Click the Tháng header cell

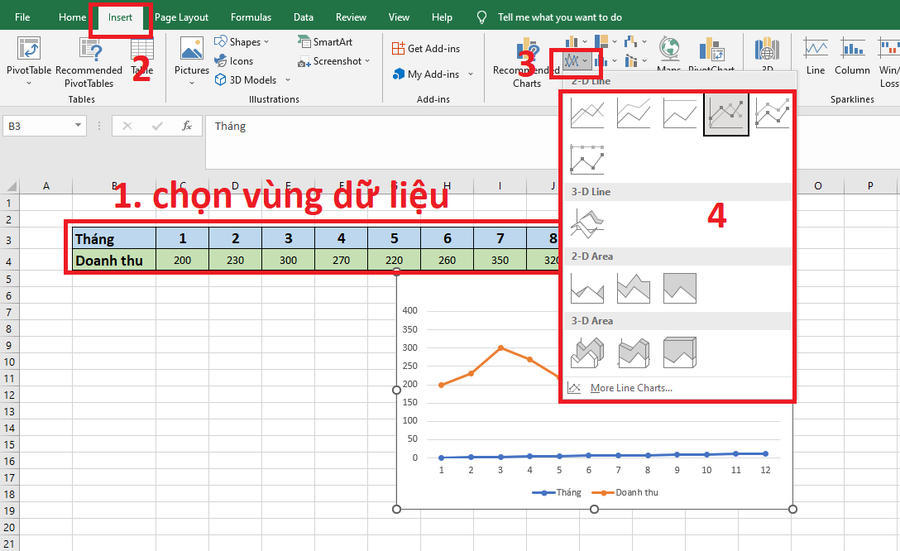click(114, 238)
